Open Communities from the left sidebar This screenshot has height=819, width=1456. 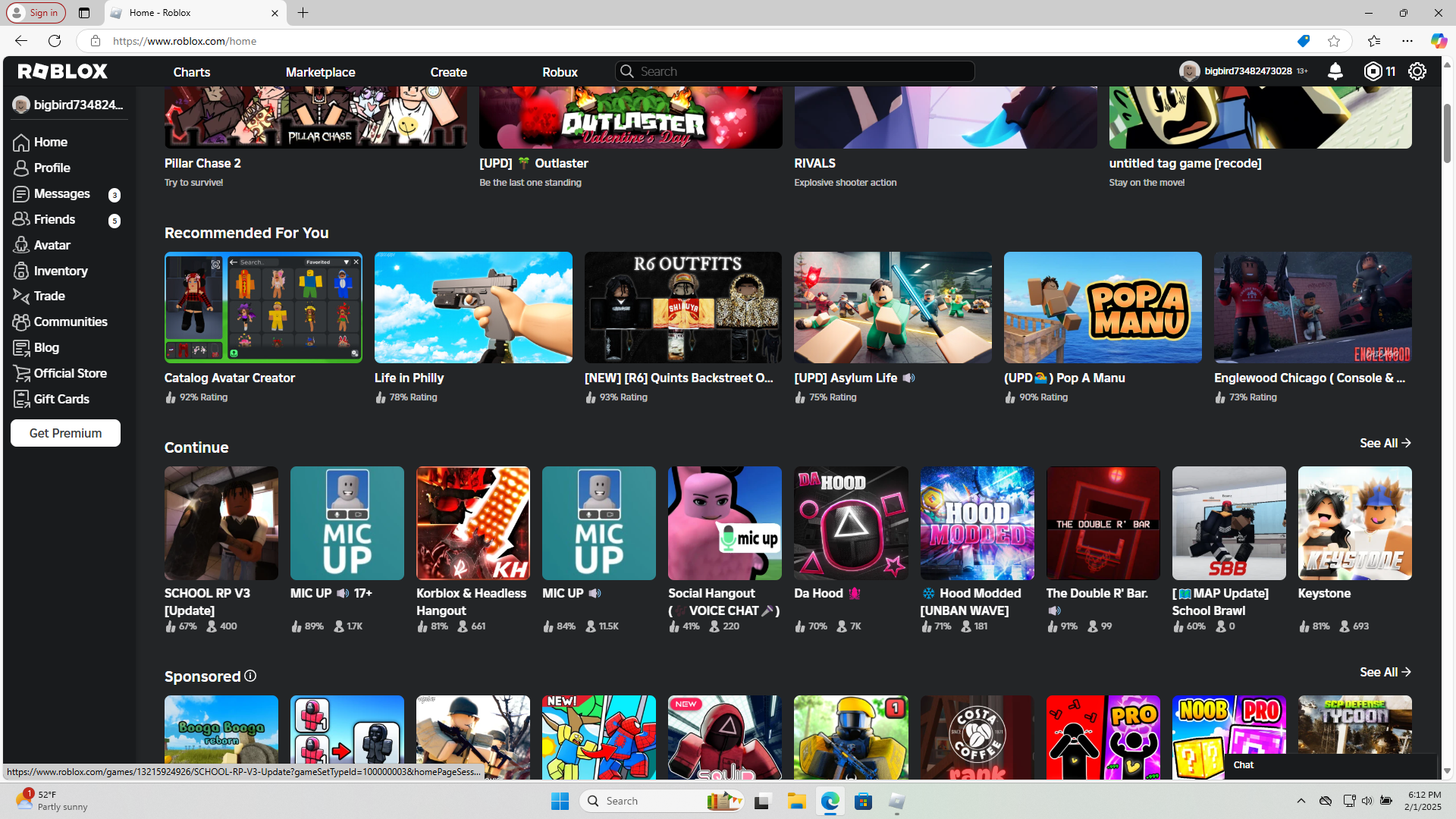pos(70,322)
